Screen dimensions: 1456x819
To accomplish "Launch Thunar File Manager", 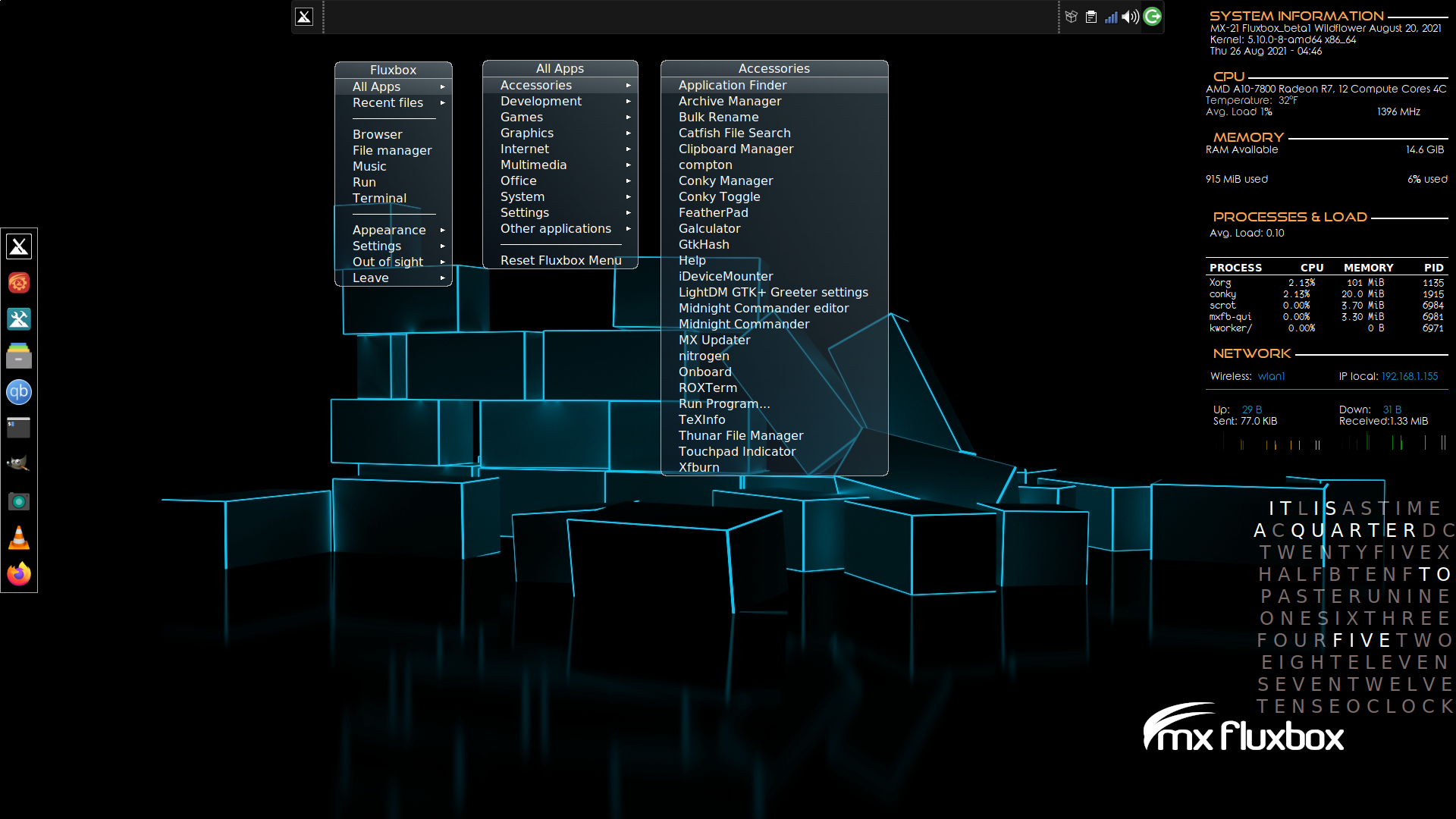I will click(774, 436).
